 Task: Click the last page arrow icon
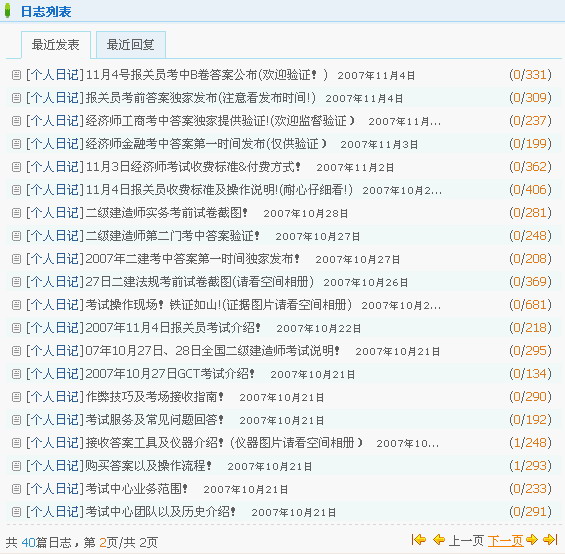550,540
